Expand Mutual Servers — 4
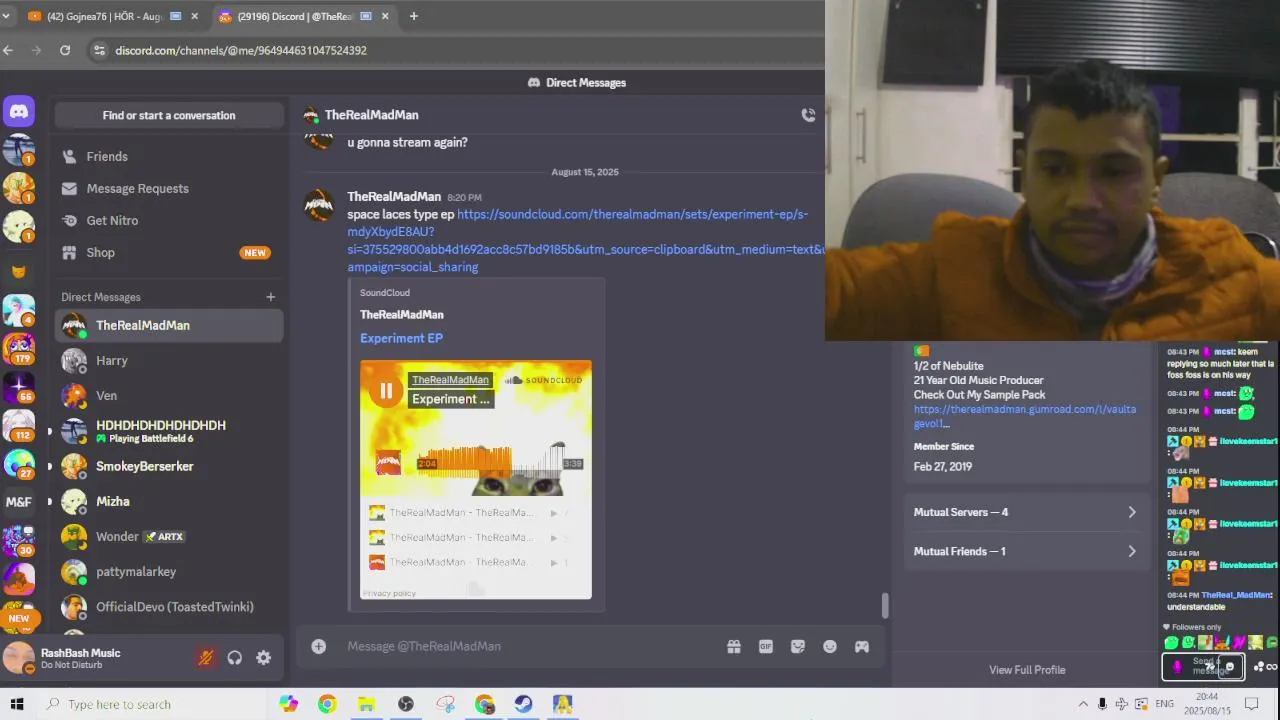The image size is (1280, 720). click(x=1025, y=512)
